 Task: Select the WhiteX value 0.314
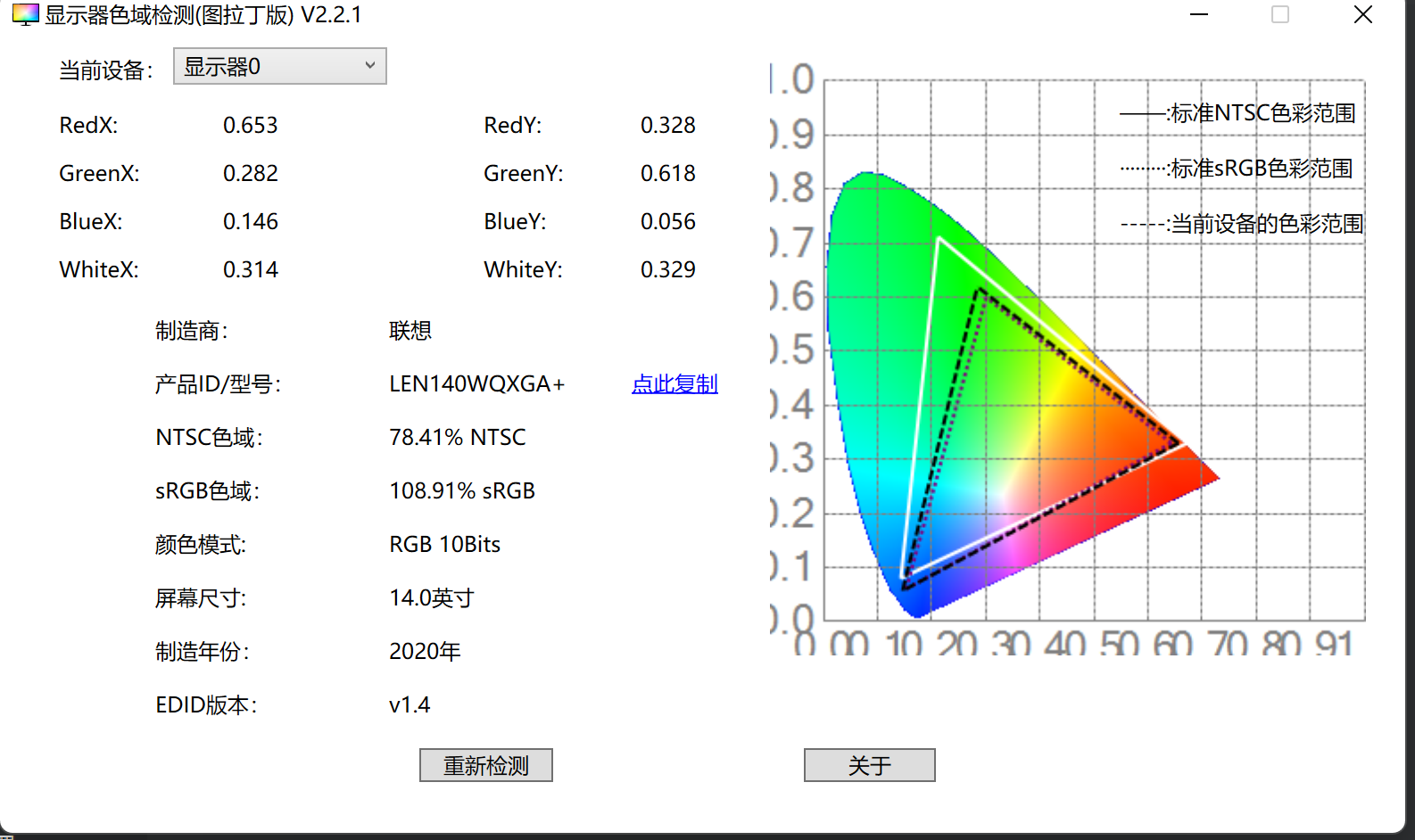pos(251,270)
